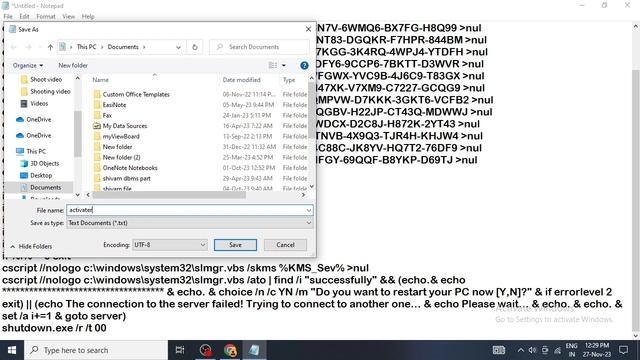Open the view options dropdown arrow

pyautogui.click(x=284, y=65)
